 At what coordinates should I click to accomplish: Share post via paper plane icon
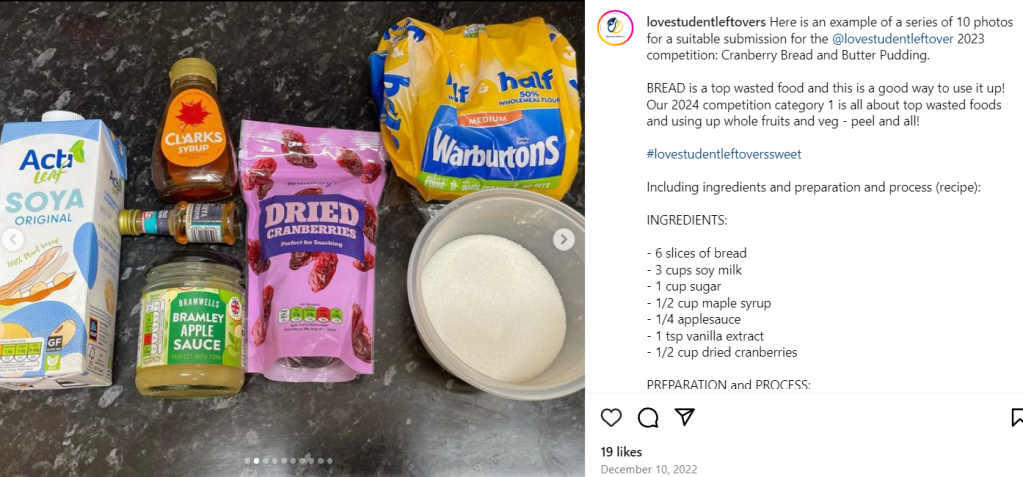click(x=684, y=417)
